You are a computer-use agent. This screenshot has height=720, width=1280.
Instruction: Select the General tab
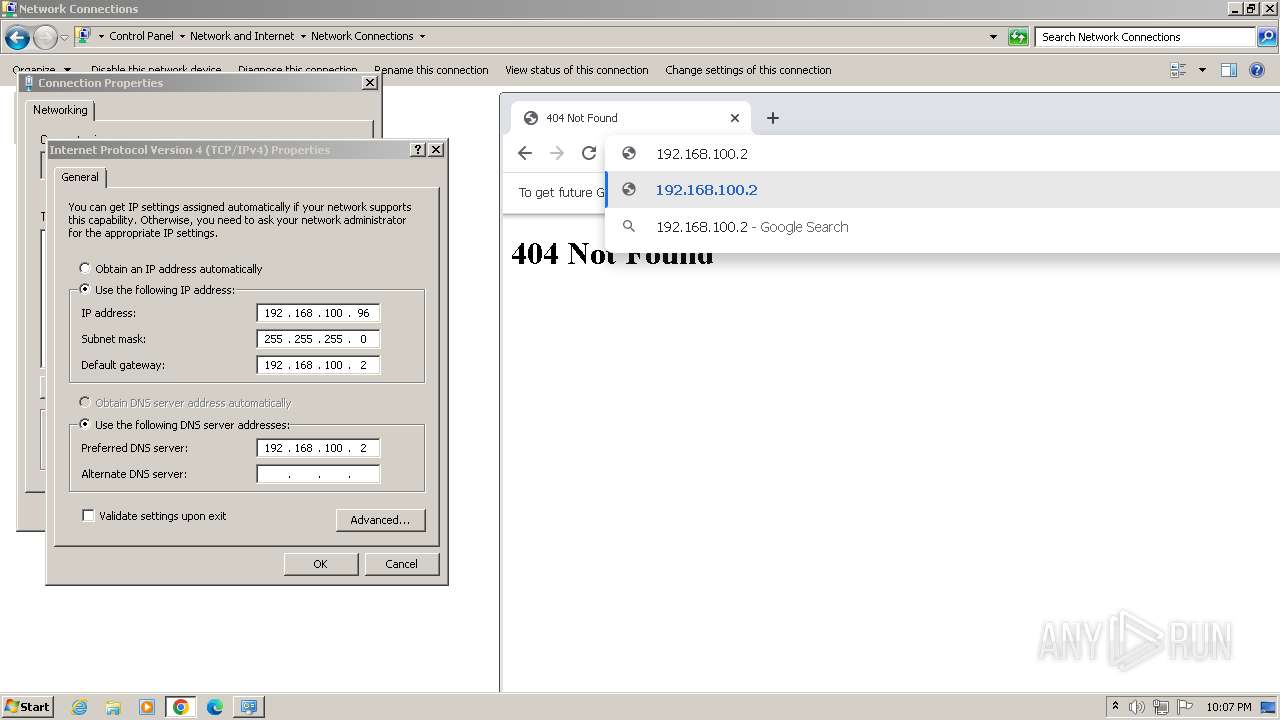coord(80,177)
